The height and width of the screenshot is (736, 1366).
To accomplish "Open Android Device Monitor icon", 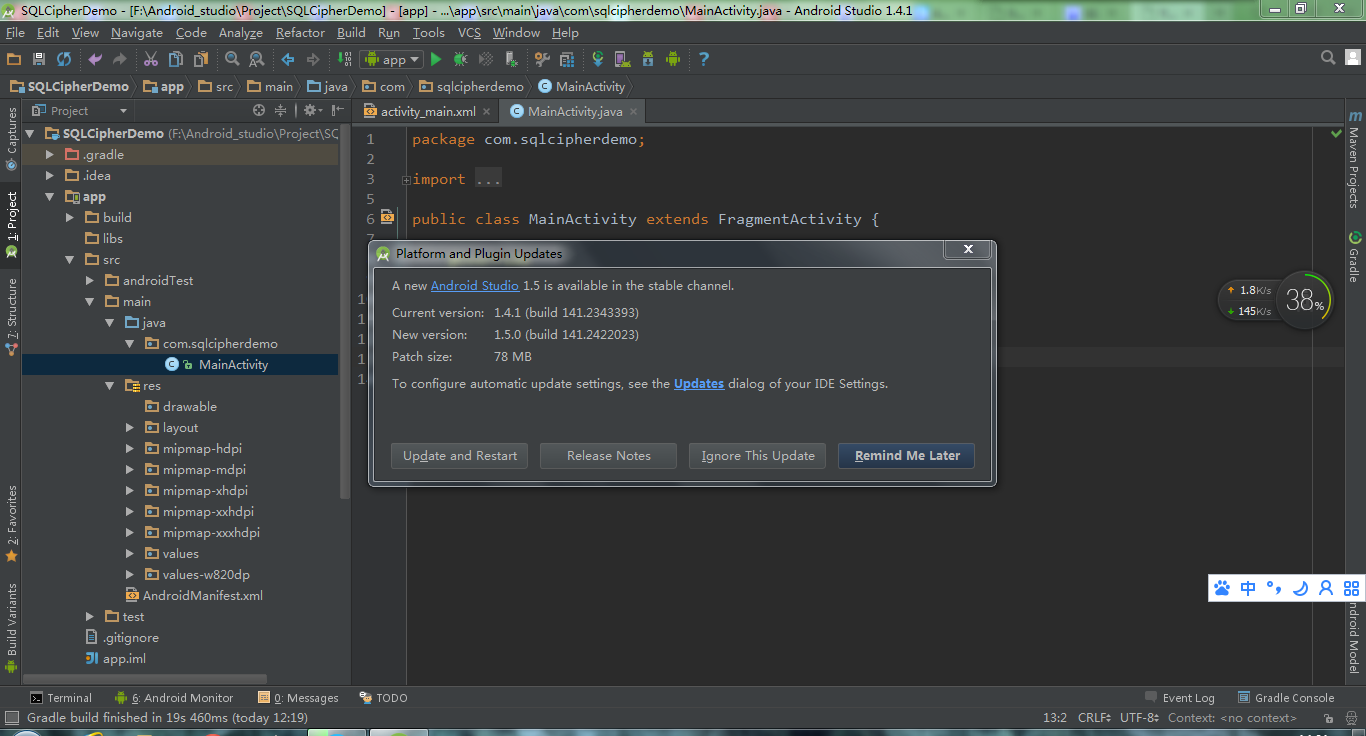I will pos(672,59).
